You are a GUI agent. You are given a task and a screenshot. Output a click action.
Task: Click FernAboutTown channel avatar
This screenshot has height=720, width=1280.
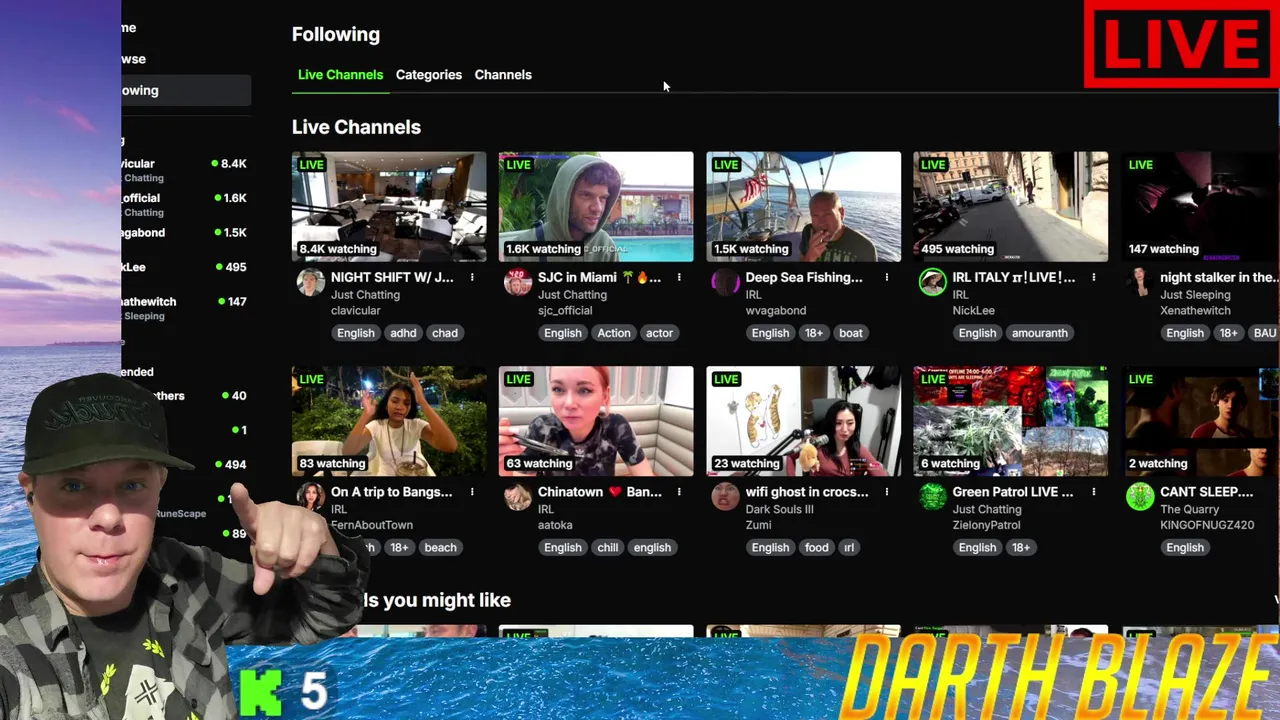click(x=311, y=496)
